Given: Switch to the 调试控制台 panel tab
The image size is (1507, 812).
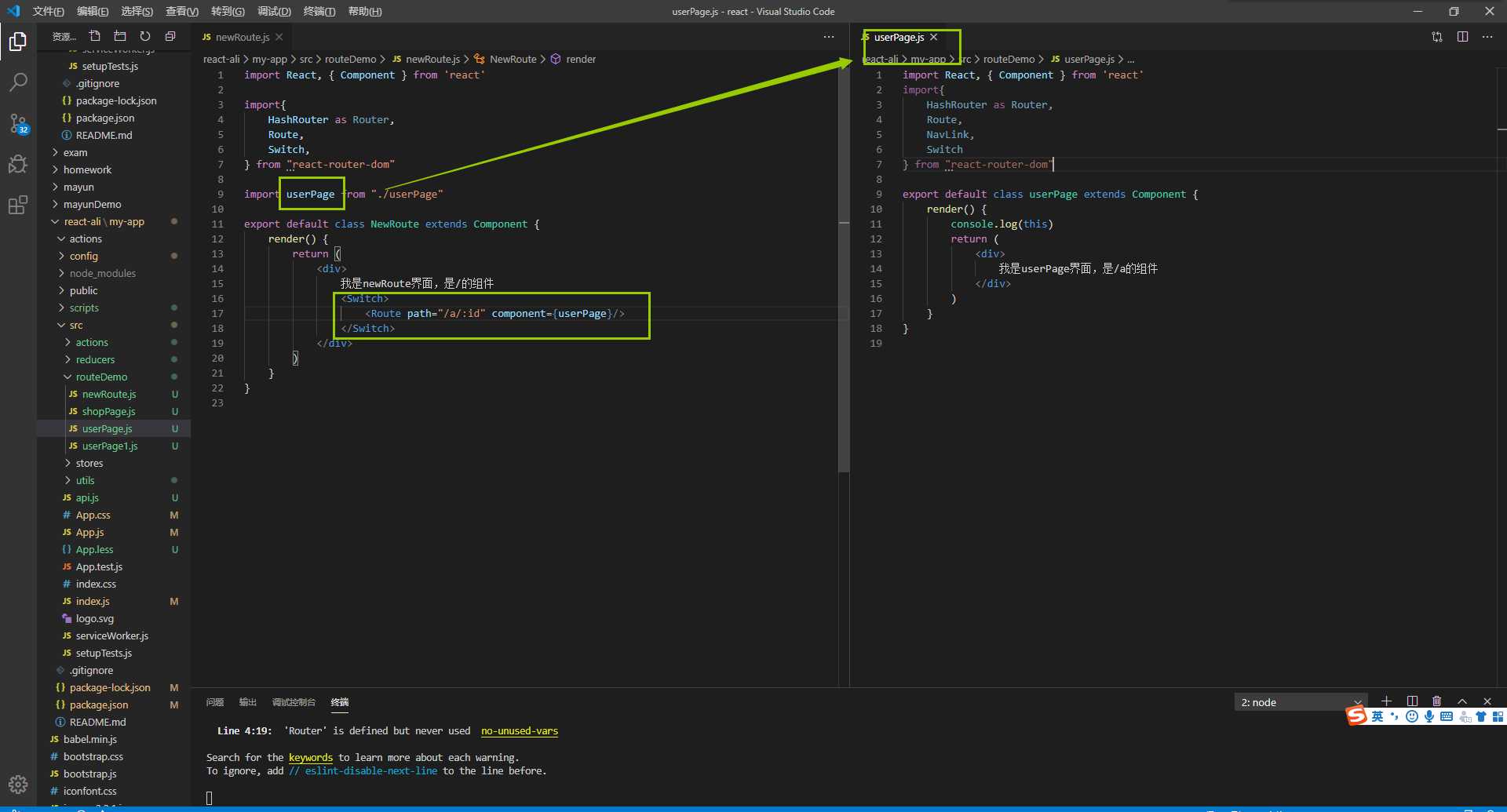Looking at the screenshot, I should pyautogui.click(x=294, y=702).
